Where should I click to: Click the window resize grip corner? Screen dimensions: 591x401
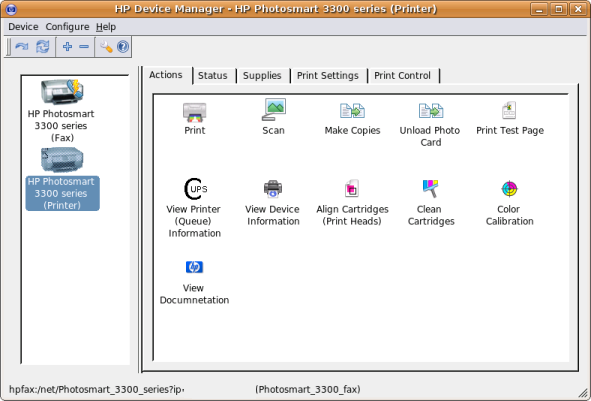tap(583, 393)
